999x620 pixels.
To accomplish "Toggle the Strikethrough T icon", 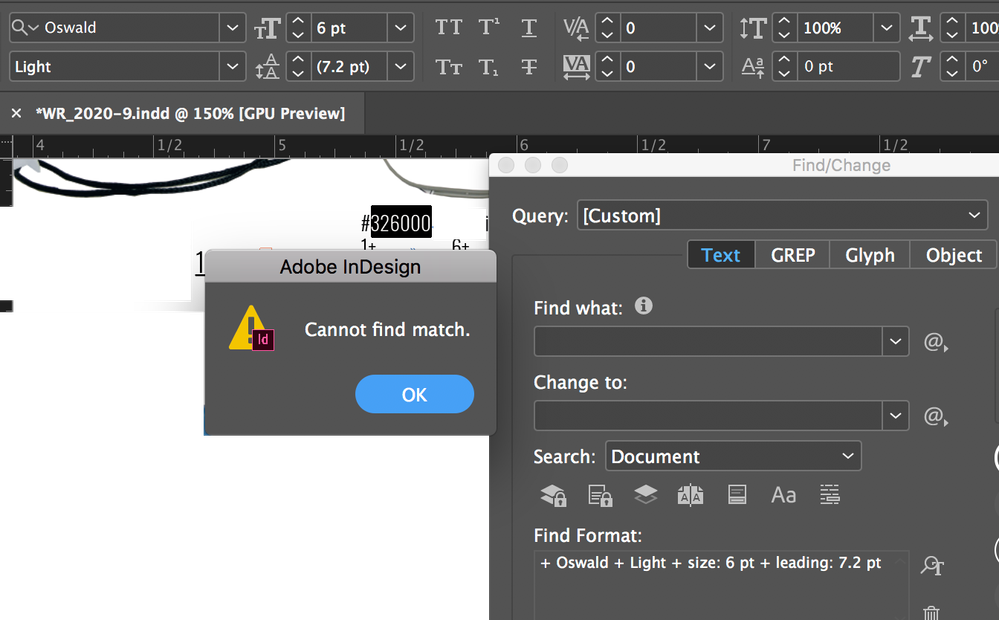I will tap(529, 67).
